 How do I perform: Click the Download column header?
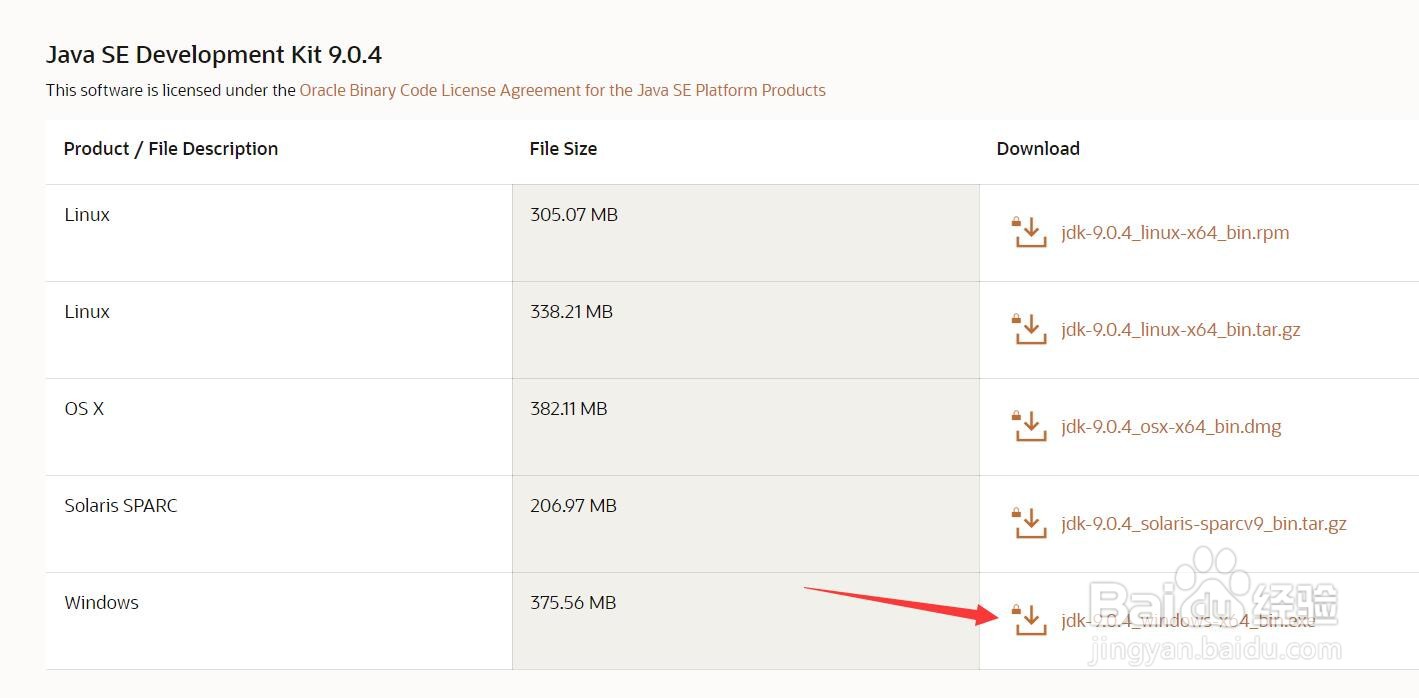(1038, 149)
